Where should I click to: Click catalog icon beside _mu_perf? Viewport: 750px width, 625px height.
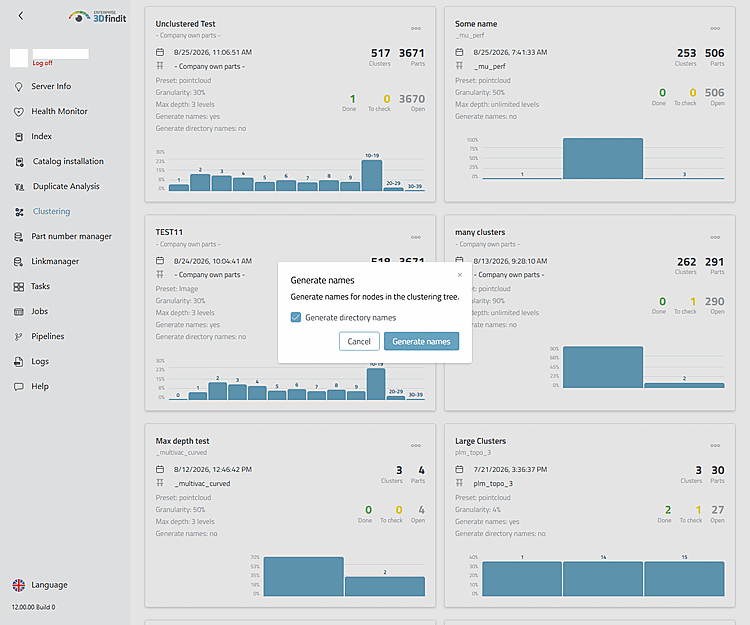coord(460,66)
